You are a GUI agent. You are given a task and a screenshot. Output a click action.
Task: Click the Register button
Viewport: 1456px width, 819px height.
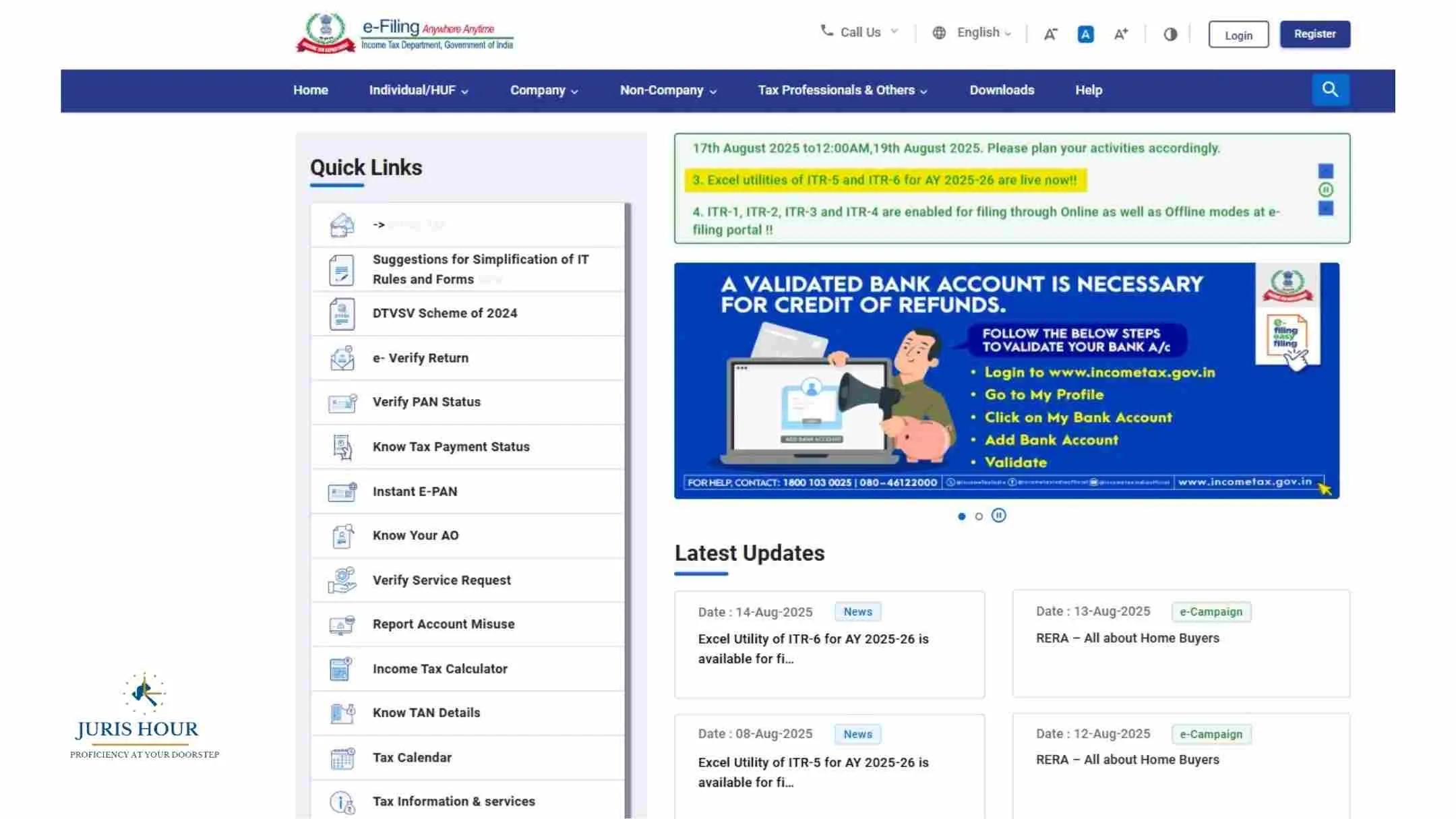tap(1314, 34)
